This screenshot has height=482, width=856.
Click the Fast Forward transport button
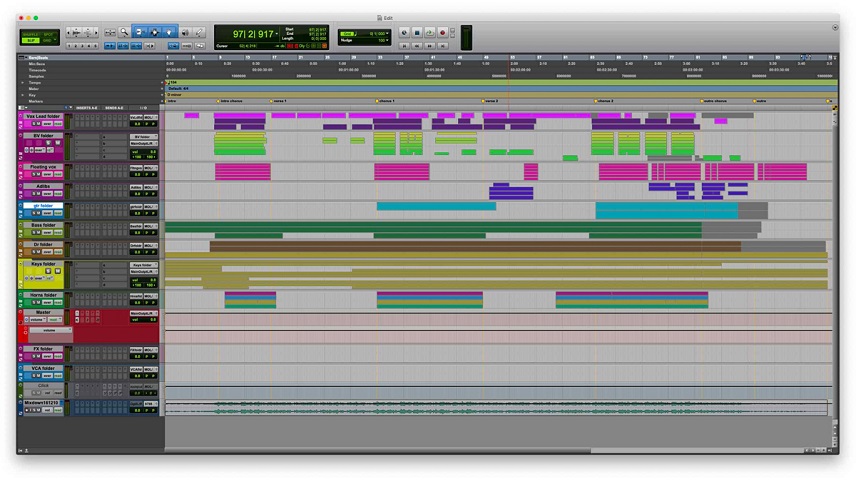[430, 46]
